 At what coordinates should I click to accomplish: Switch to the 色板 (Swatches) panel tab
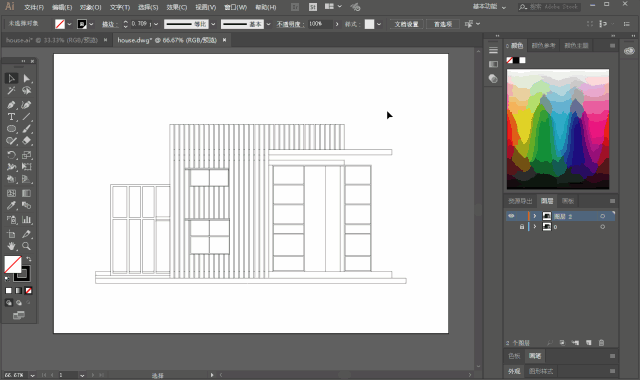coord(514,356)
